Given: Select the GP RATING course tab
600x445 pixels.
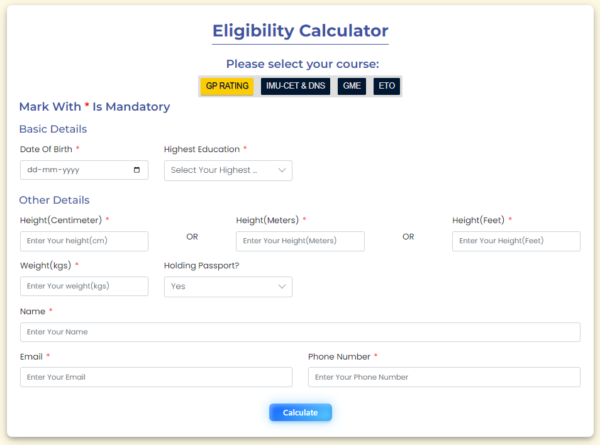Looking at the screenshot, I should pyautogui.click(x=227, y=86).
